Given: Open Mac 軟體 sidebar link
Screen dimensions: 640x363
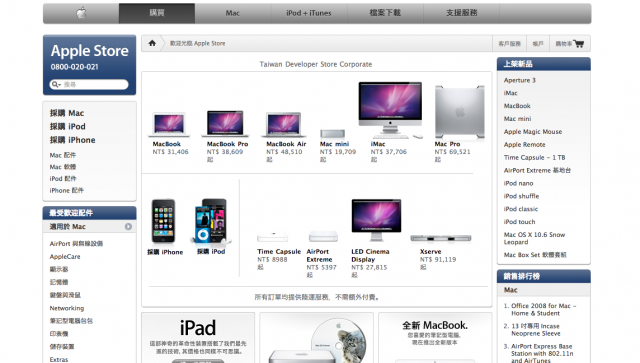Looking at the screenshot, I should [x=63, y=167].
